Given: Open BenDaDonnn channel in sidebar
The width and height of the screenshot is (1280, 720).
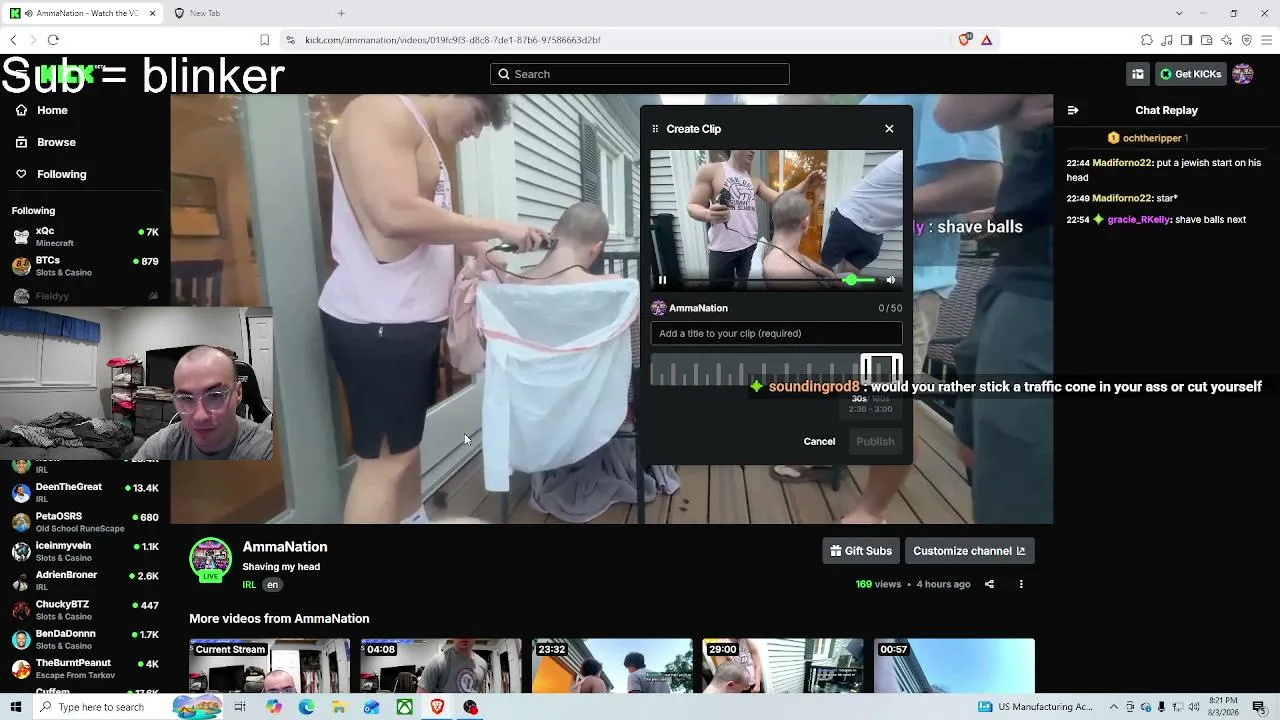Looking at the screenshot, I should point(85,639).
